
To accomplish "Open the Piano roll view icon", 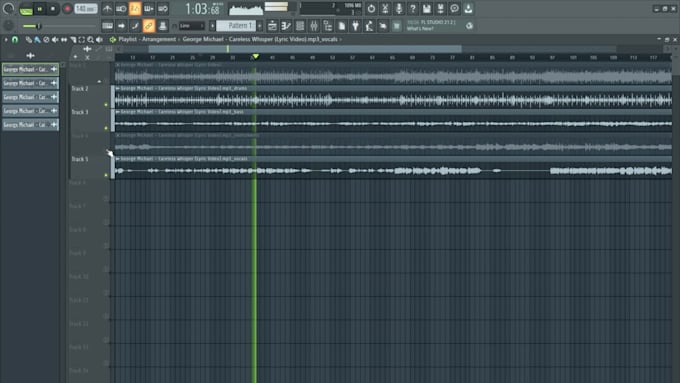I will tap(286, 26).
